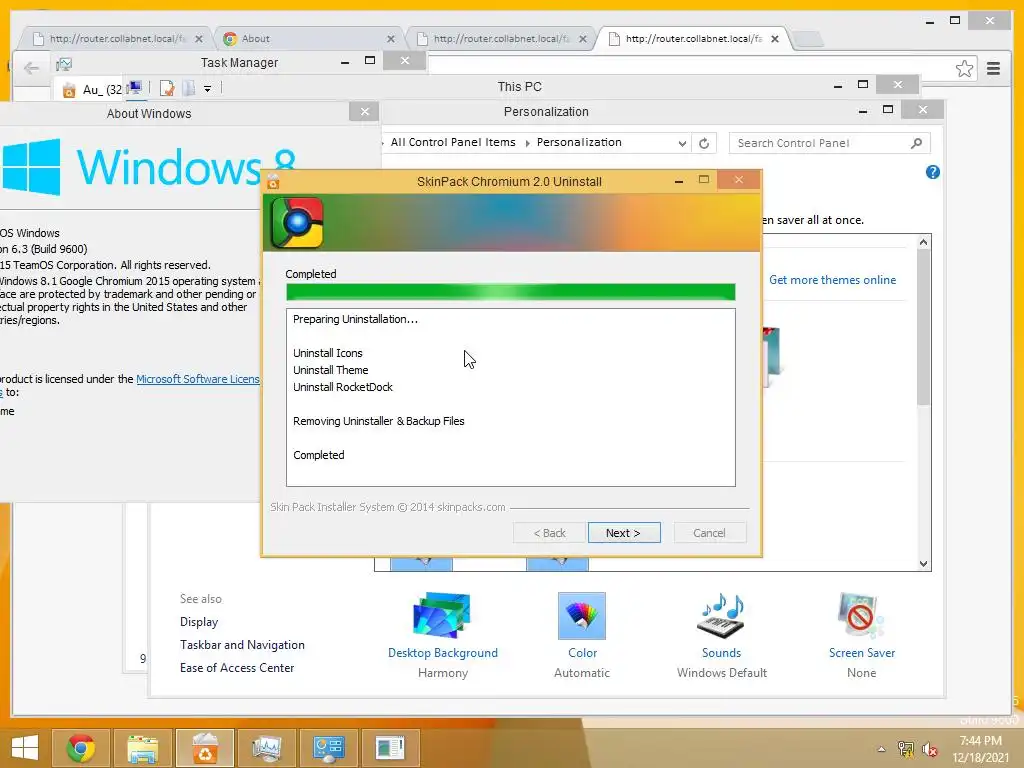Open Taskbar and Navigation link
The height and width of the screenshot is (768, 1024).
click(x=242, y=645)
